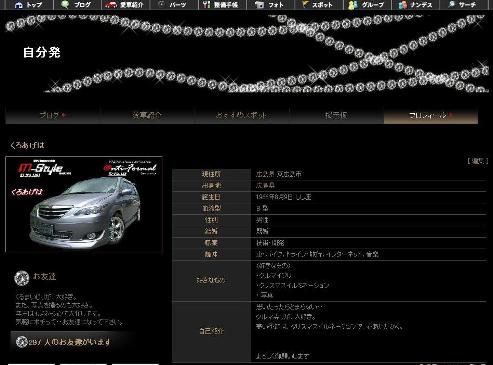Open the ナンデス icon in top bar
Screen dimensions: 493x365
click(403, 5)
